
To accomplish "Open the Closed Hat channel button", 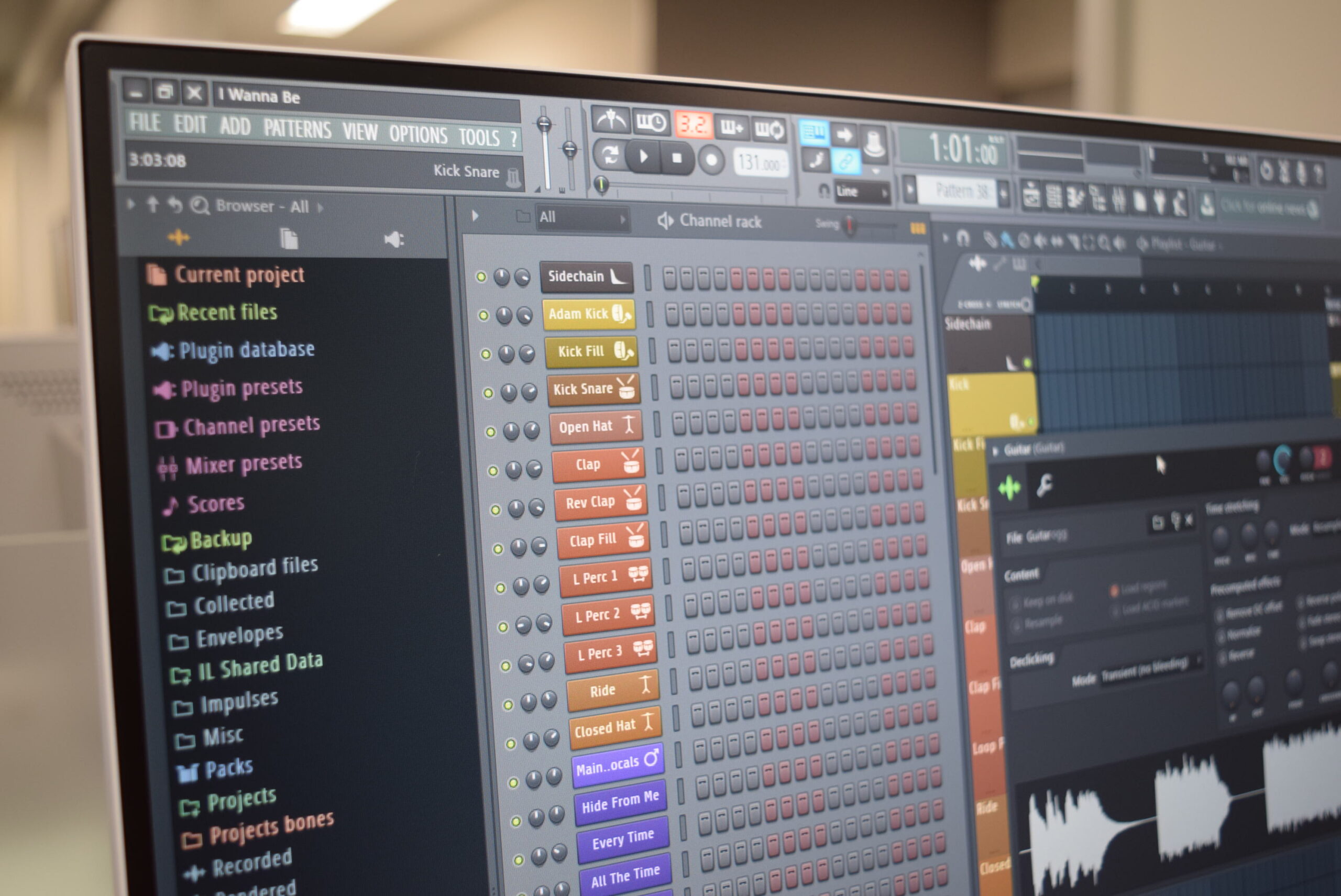I will coord(615,727).
